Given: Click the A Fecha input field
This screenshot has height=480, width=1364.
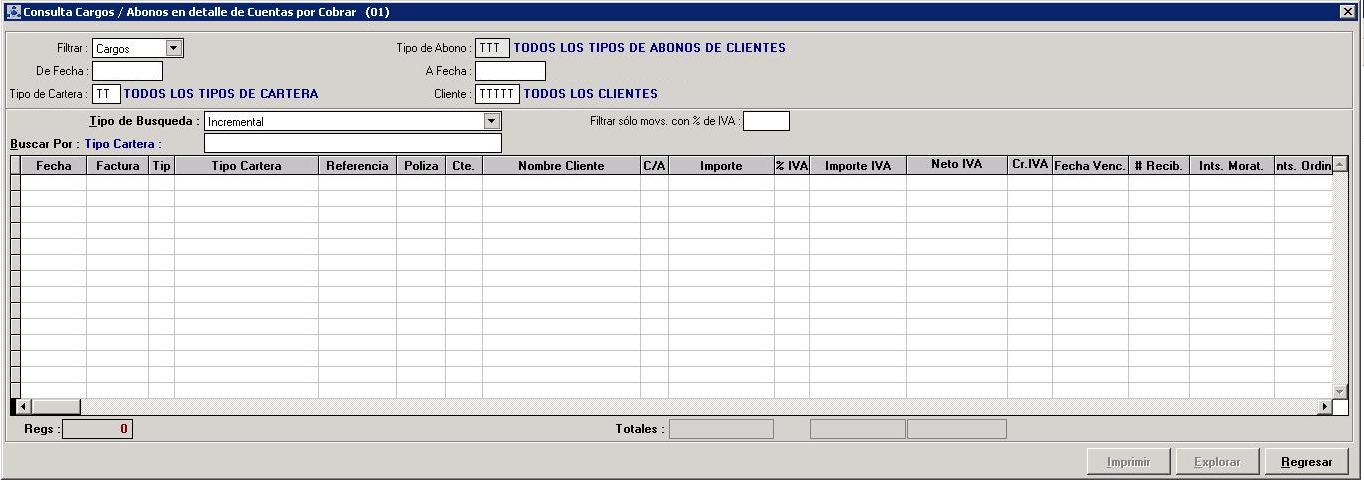Looking at the screenshot, I should [510, 71].
